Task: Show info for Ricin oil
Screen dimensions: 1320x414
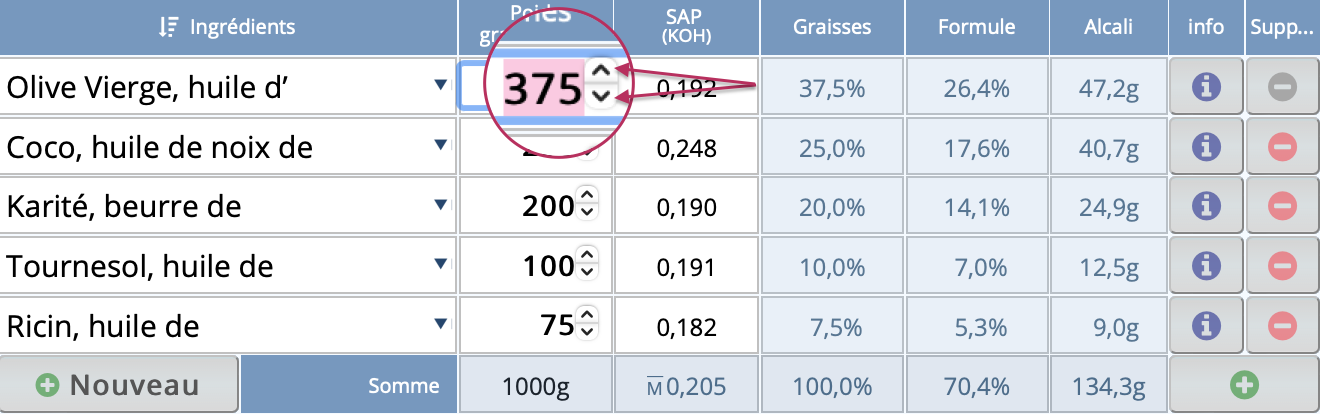Action: 1207,325
